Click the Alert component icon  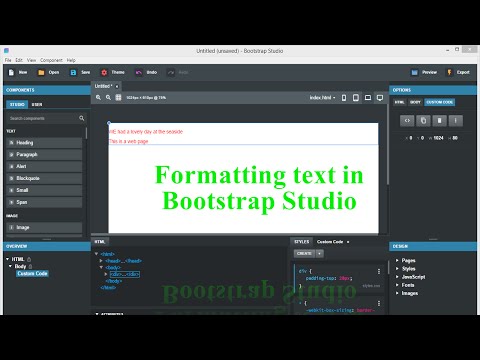[11, 166]
